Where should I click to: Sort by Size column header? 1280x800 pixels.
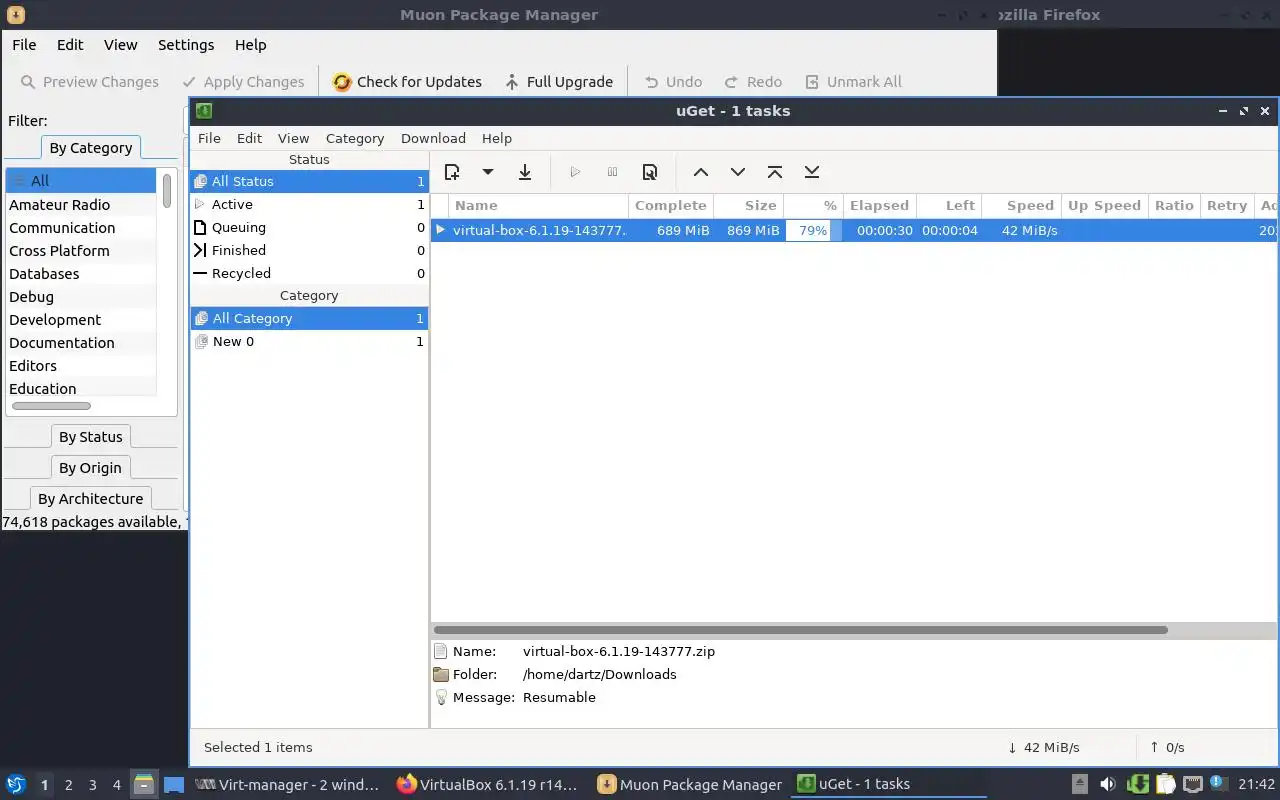[748, 205]
